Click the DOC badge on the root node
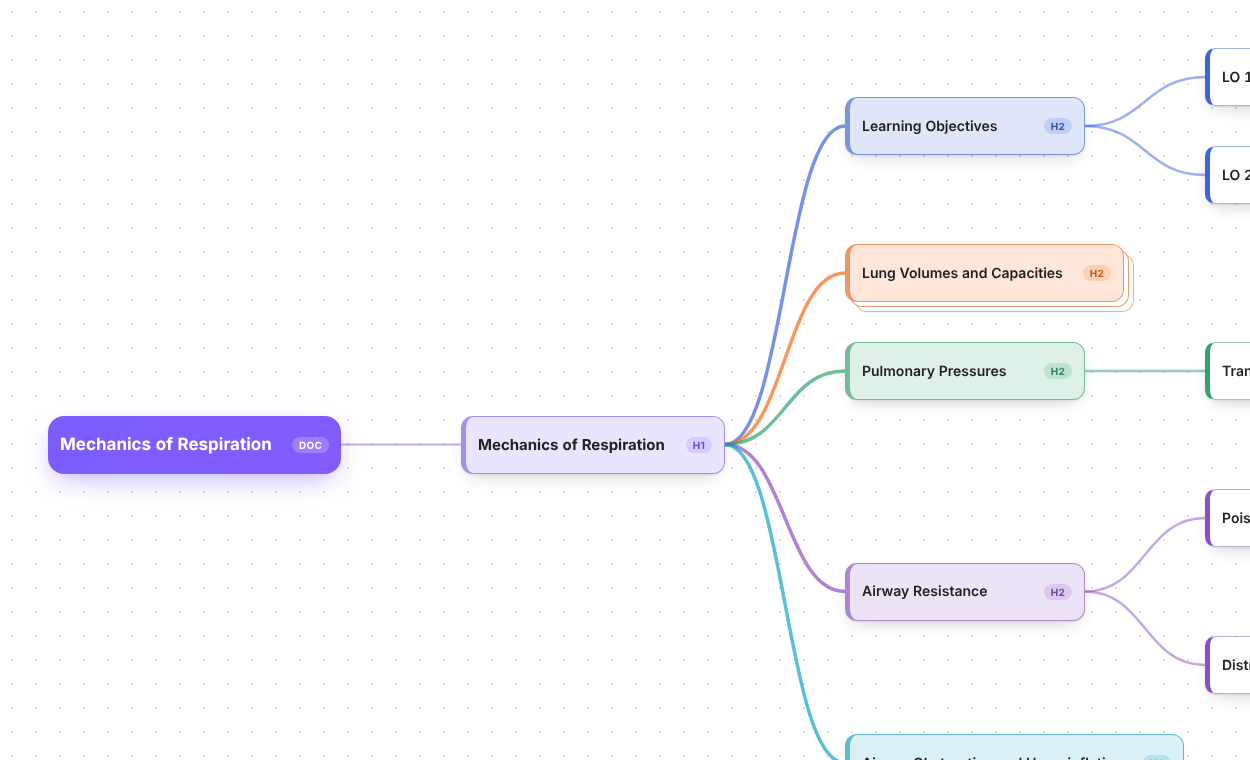The image size is (1250, 760). (x=310, y=445)
